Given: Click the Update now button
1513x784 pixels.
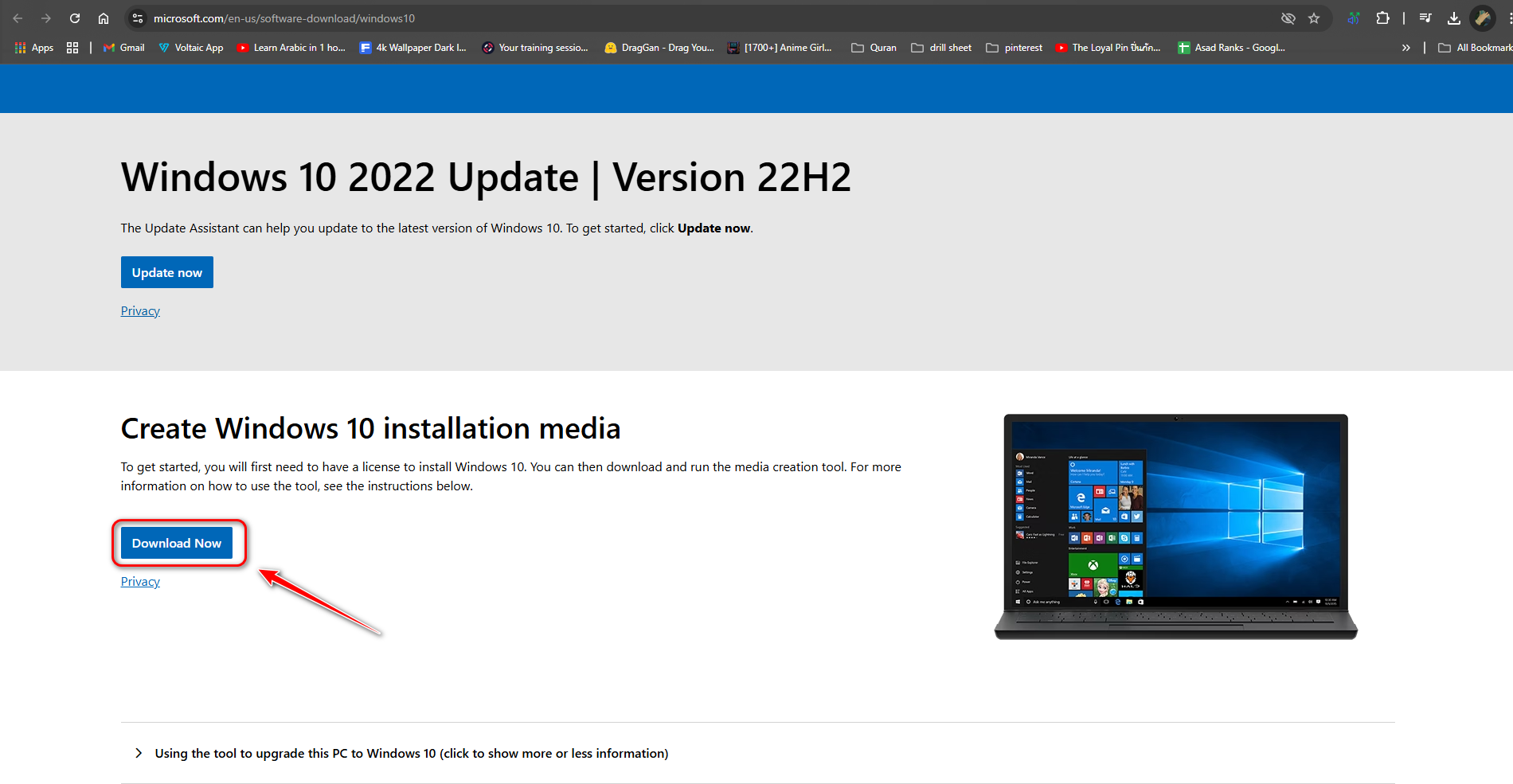Looking at the screenshot, I should tap(167, 272).
